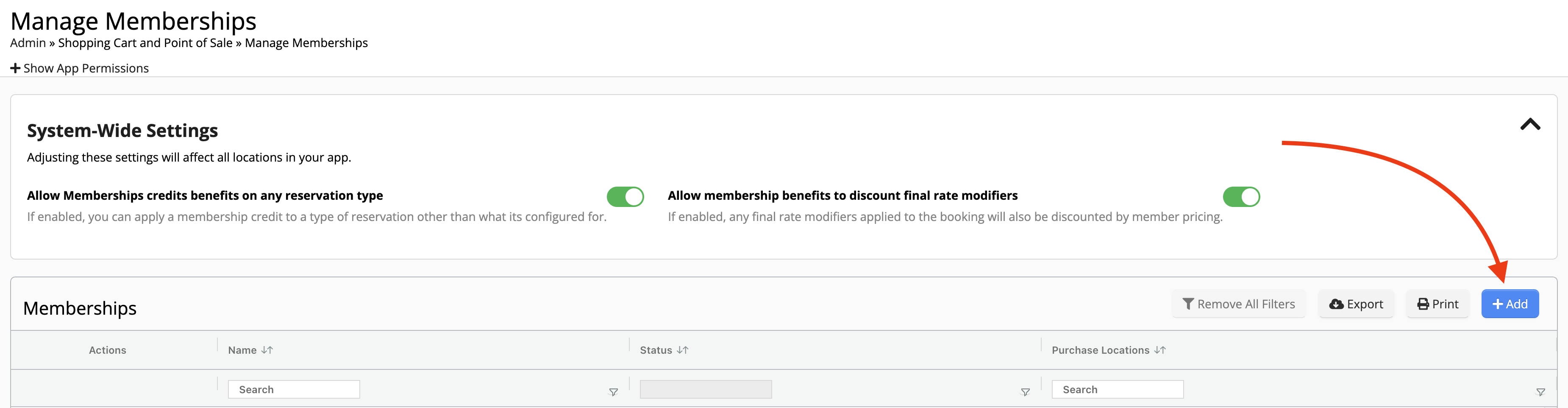The image size is (1568, 408).
Task: Expand Show App Permissions
Action: click(80, 68)
